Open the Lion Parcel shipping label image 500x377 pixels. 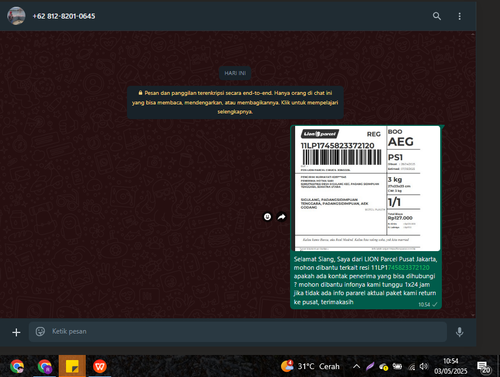coord(366,188)
